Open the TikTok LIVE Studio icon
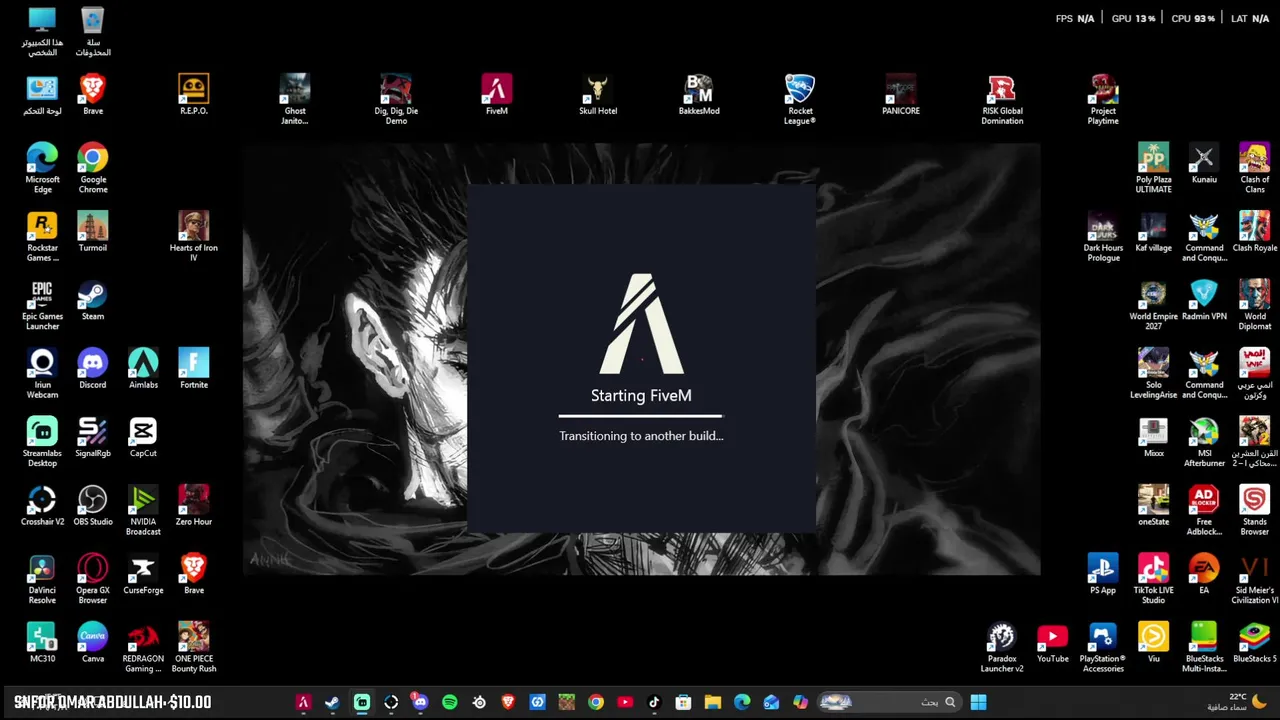Image resolution: width=1280 pixels, height=720 pixels. (x=1153, y=579)
